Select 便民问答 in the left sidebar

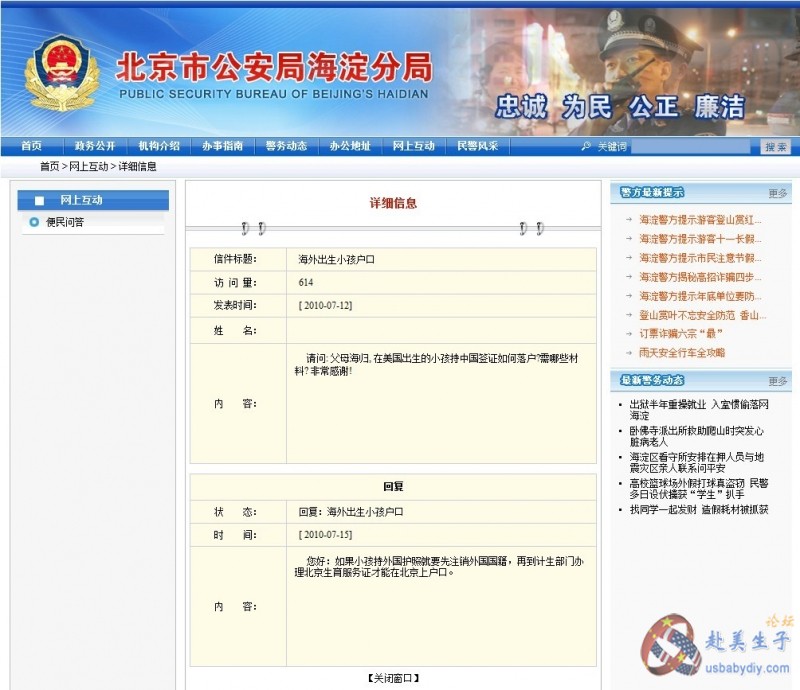tap(65, 222)
